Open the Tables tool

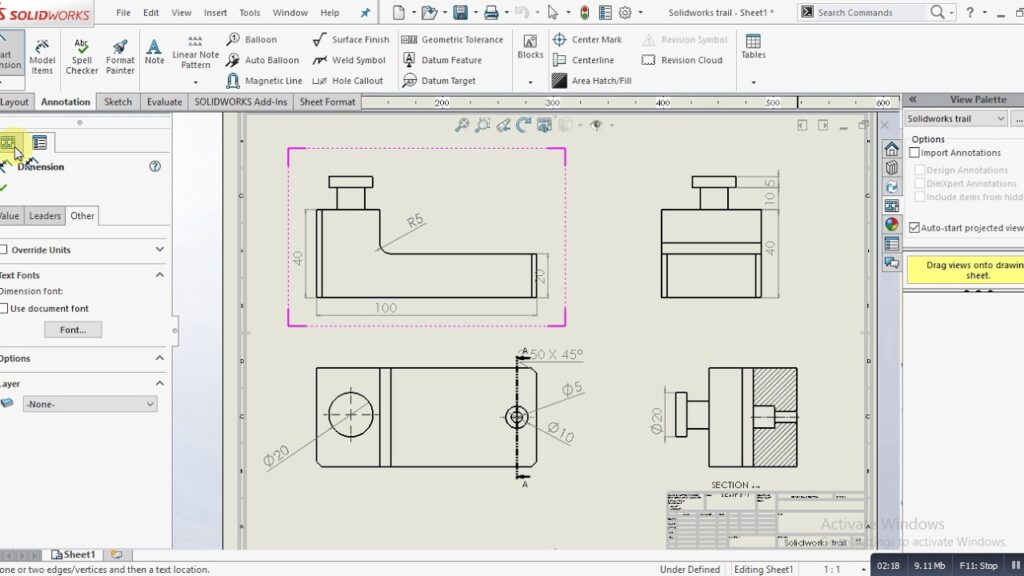(753, 47)
